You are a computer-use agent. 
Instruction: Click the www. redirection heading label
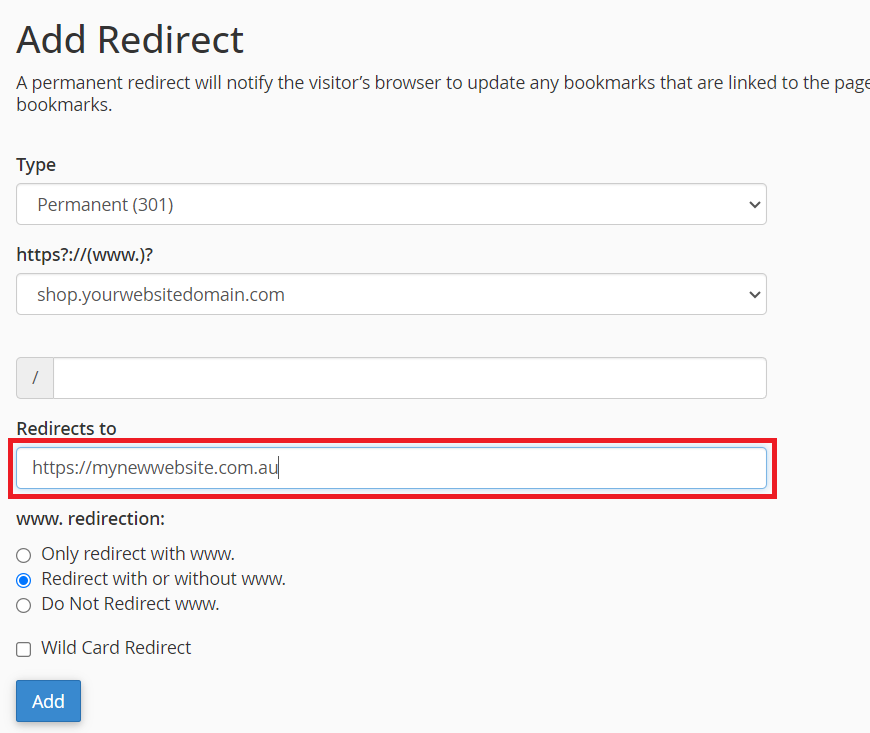point(90,519)
